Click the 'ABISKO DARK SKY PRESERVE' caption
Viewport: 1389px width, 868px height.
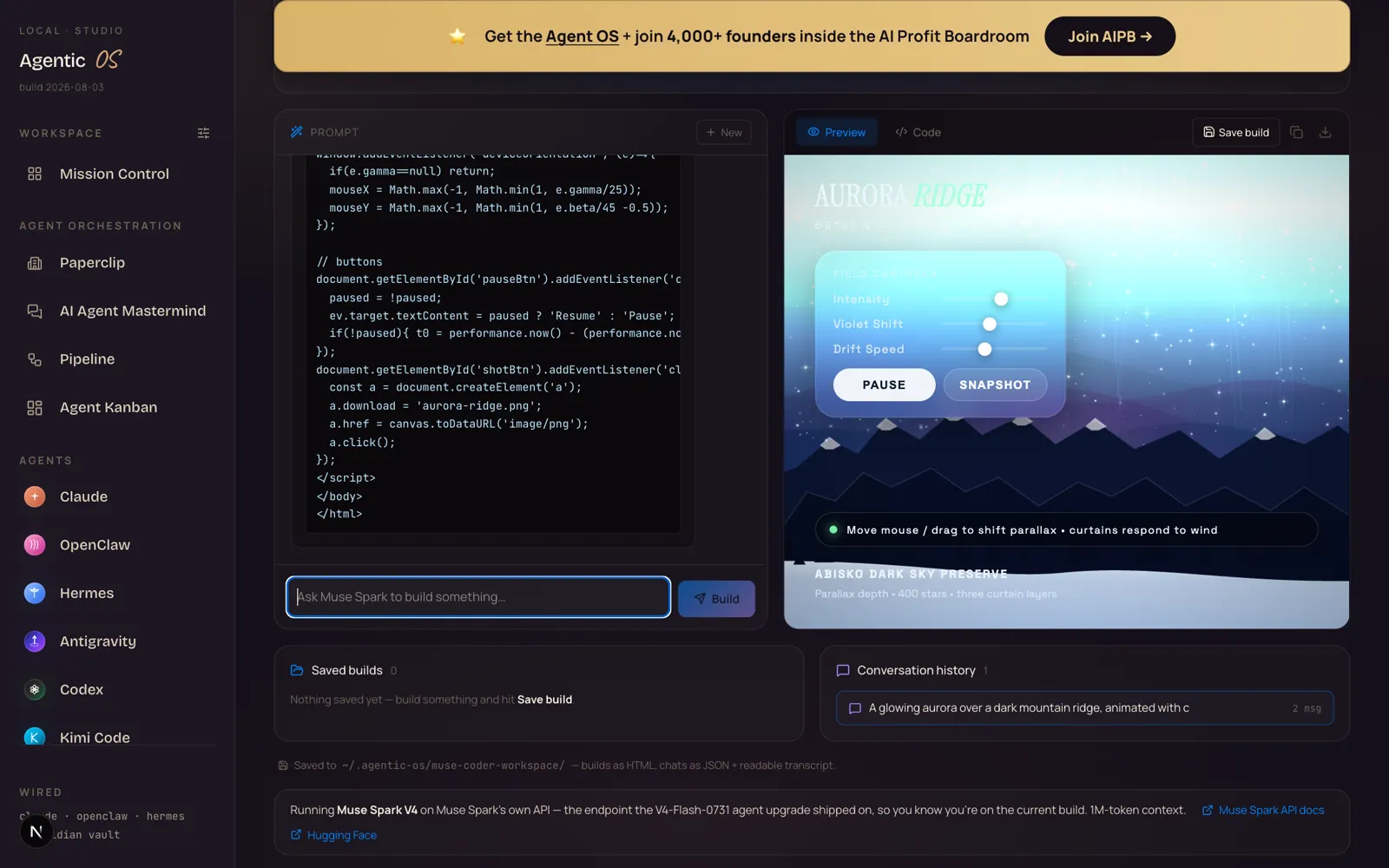pos(911,574)
